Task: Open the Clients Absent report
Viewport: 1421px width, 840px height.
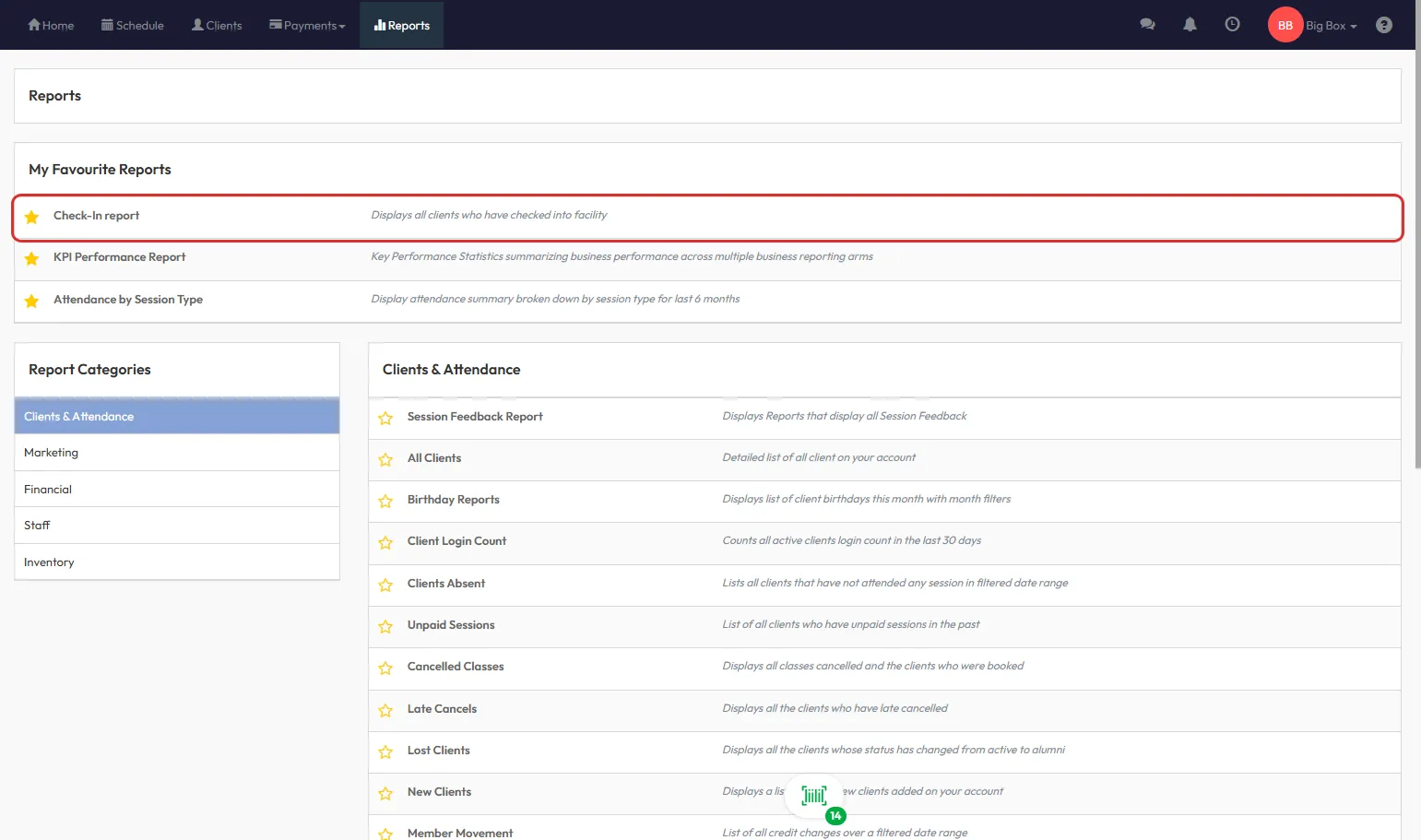Action: tap(446, 584)
